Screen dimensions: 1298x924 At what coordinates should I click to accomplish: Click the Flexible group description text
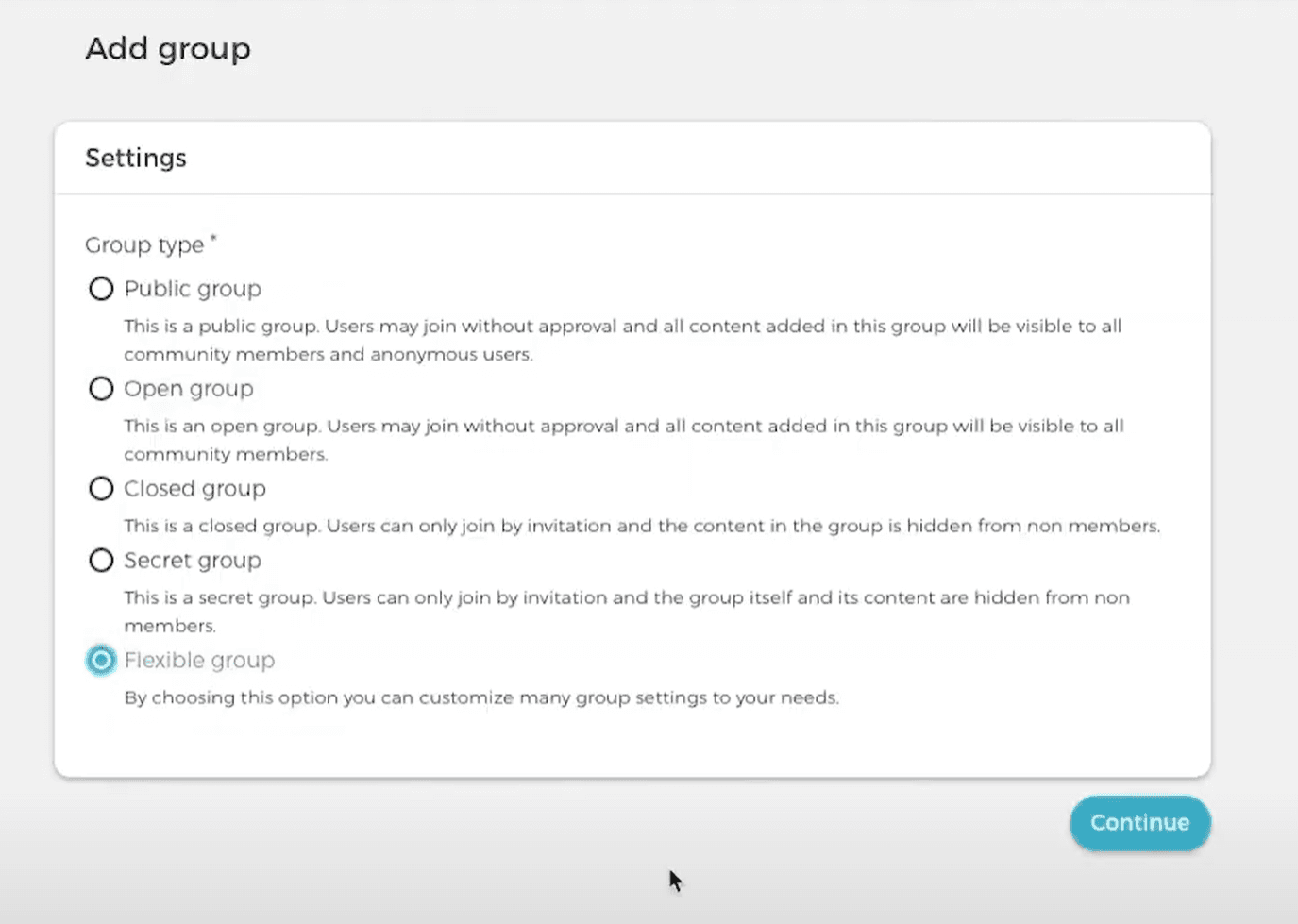pyautogui.click(x=481, y=698)
